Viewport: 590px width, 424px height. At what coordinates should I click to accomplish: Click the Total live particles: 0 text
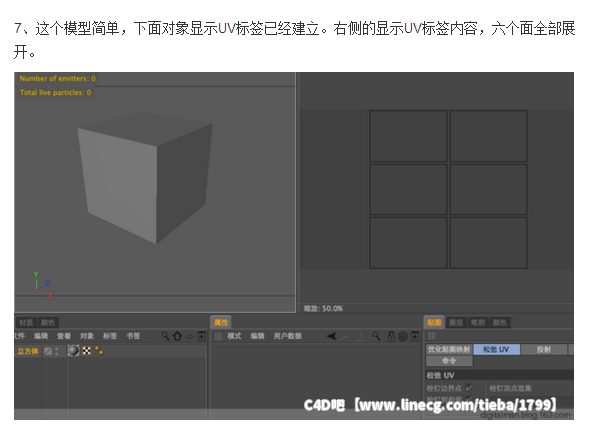click(55, 92)
